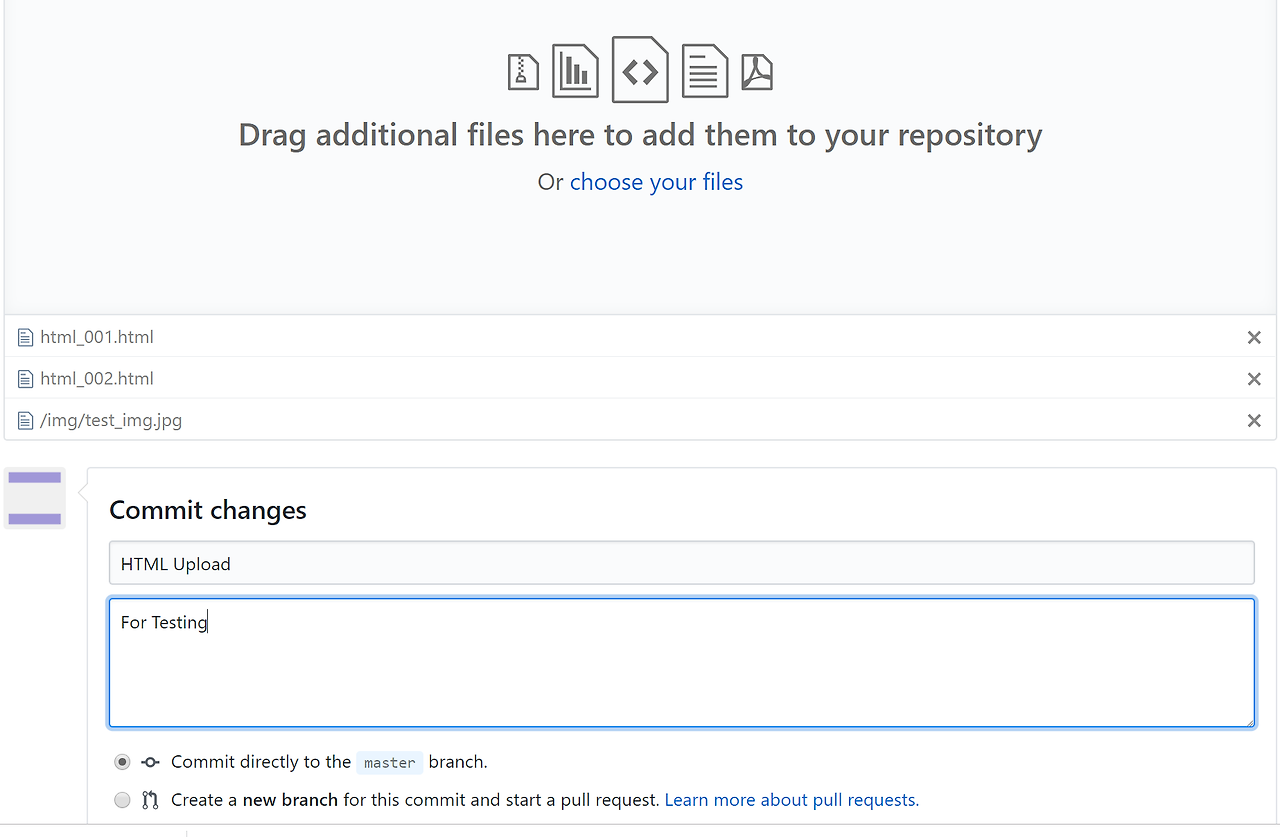1280x837 pixels.
Task: Click the PDF file icon
Action: click(x=757, y=72)
